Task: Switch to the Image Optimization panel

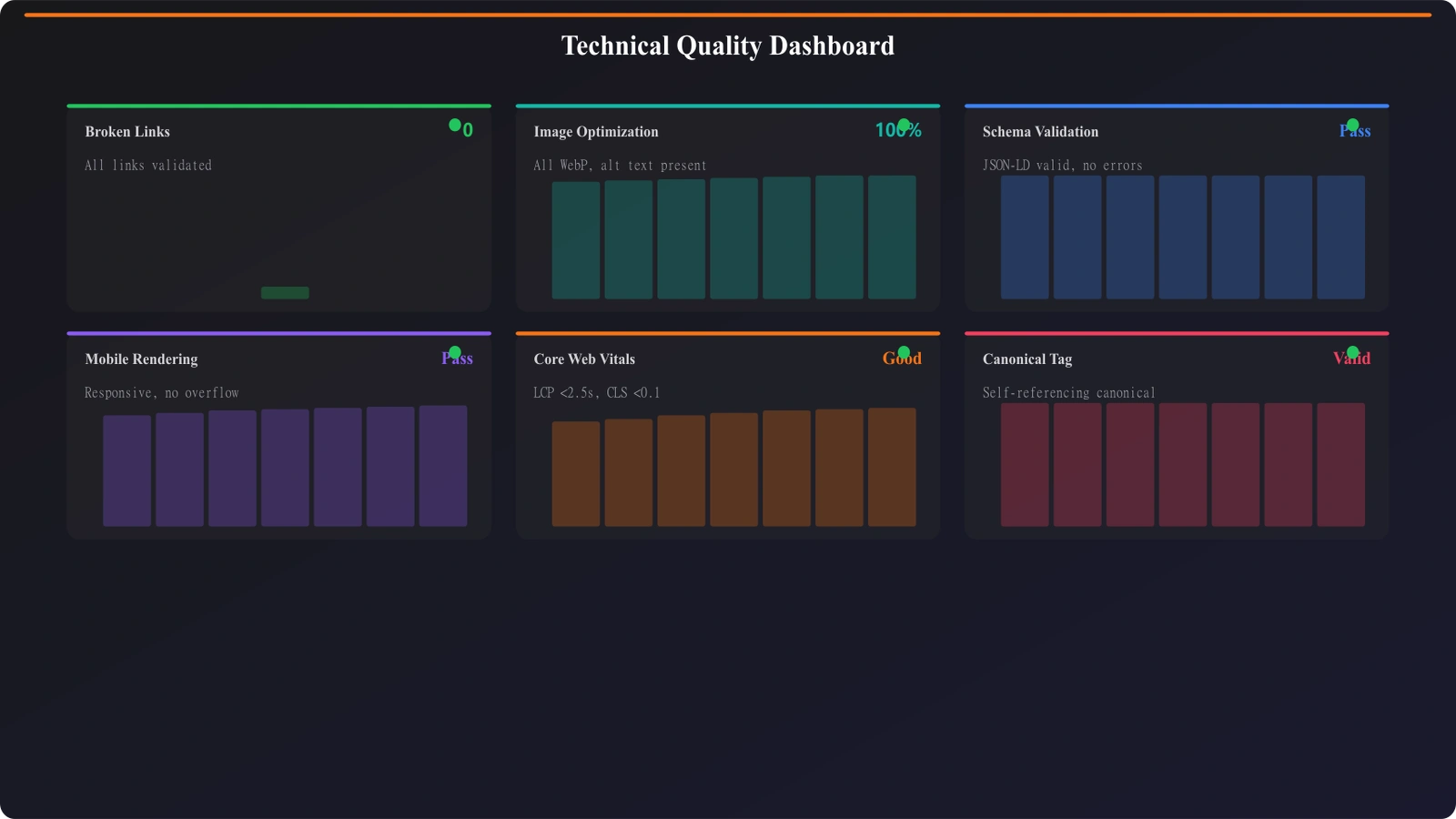Action: click(x=596, y=131)
